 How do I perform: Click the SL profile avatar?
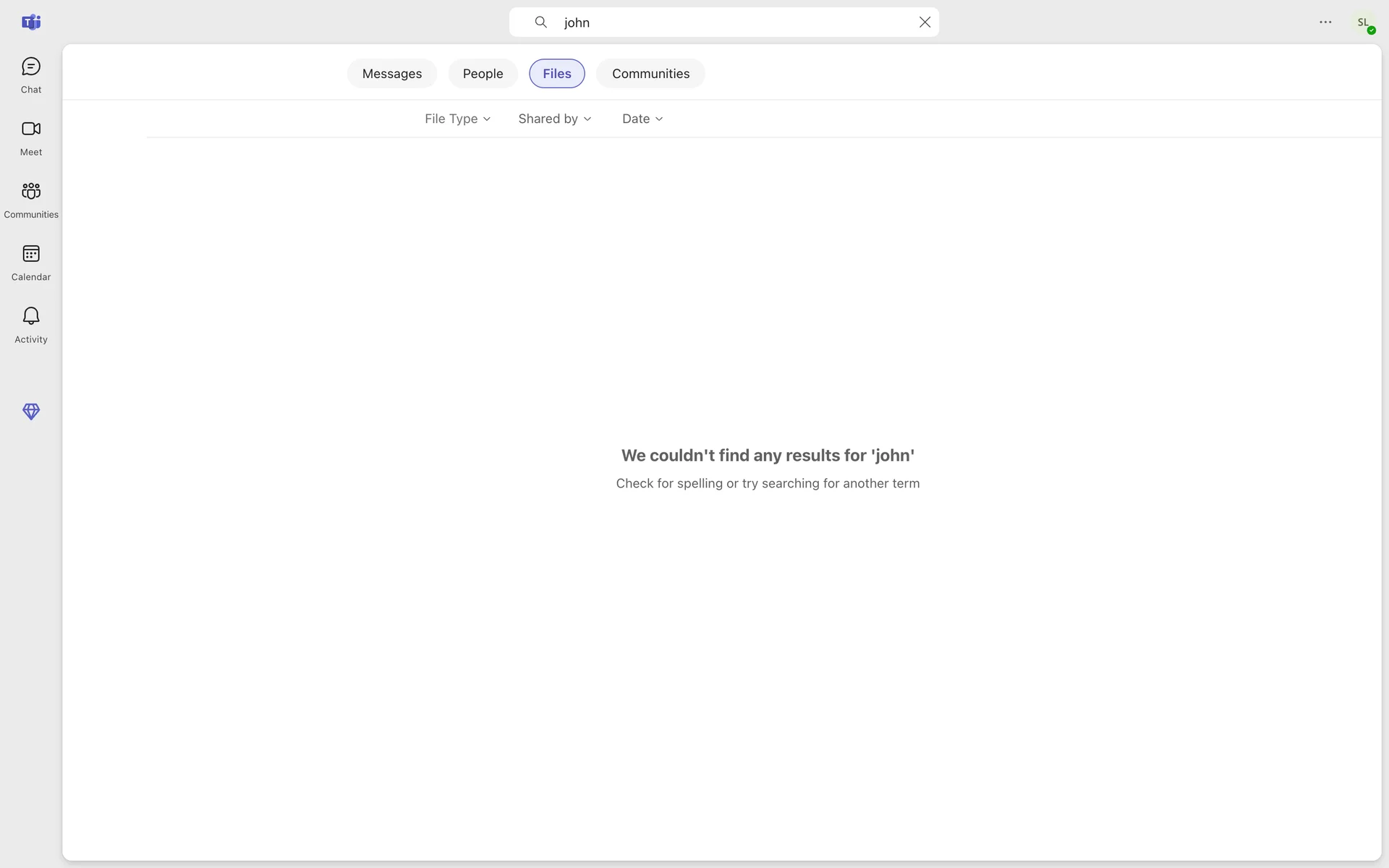coord(1363,22)
